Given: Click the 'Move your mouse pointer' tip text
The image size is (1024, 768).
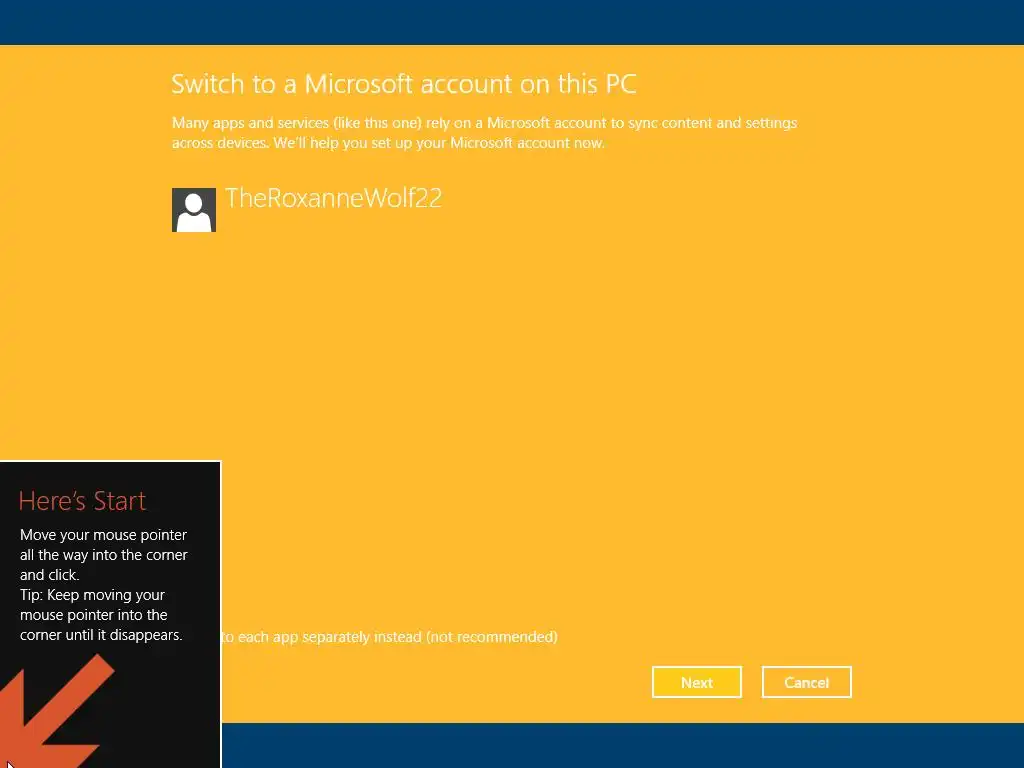Looking at the screenshot, I should click(x=103, y=584).
